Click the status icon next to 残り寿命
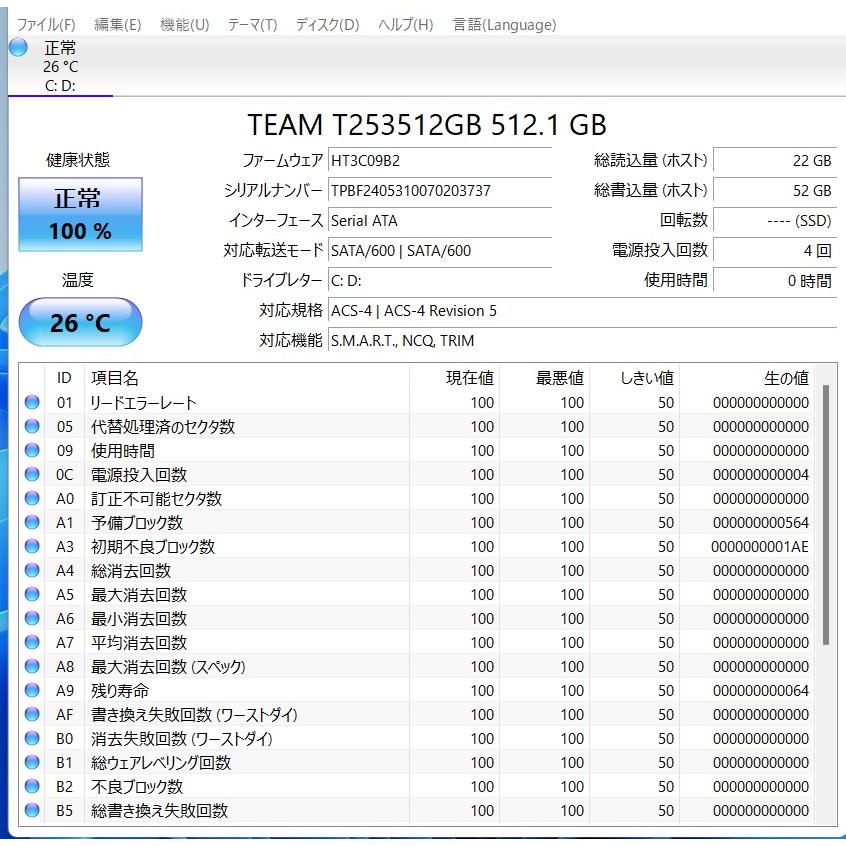The width and height of the screenshot is (846, 846). [x=33, y=690]
